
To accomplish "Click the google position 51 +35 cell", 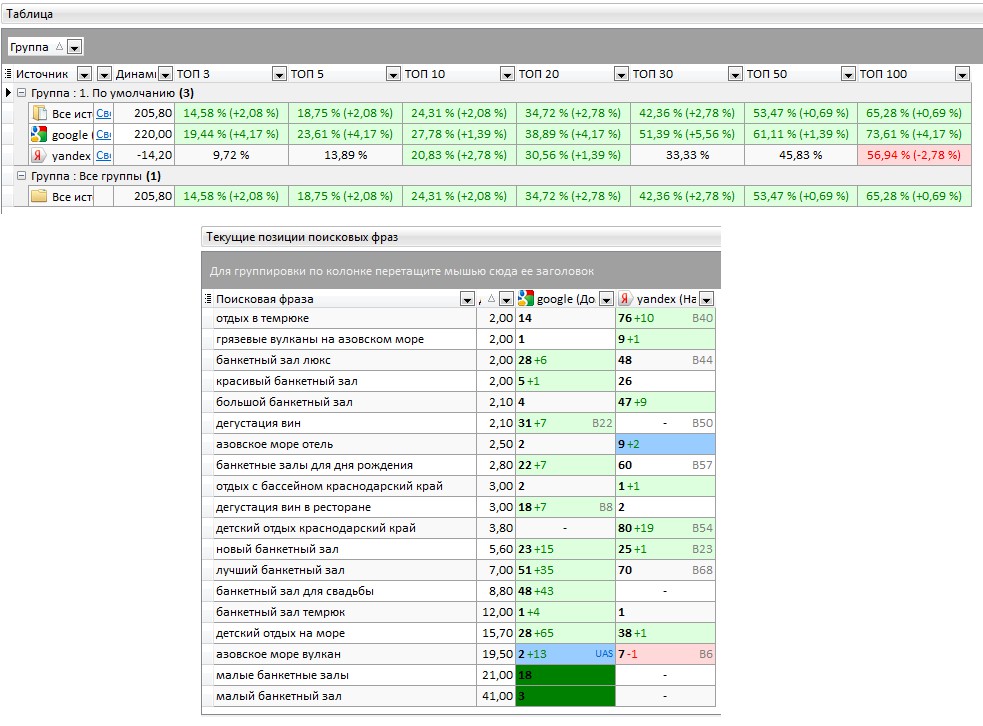I will (x=565, y=570).
